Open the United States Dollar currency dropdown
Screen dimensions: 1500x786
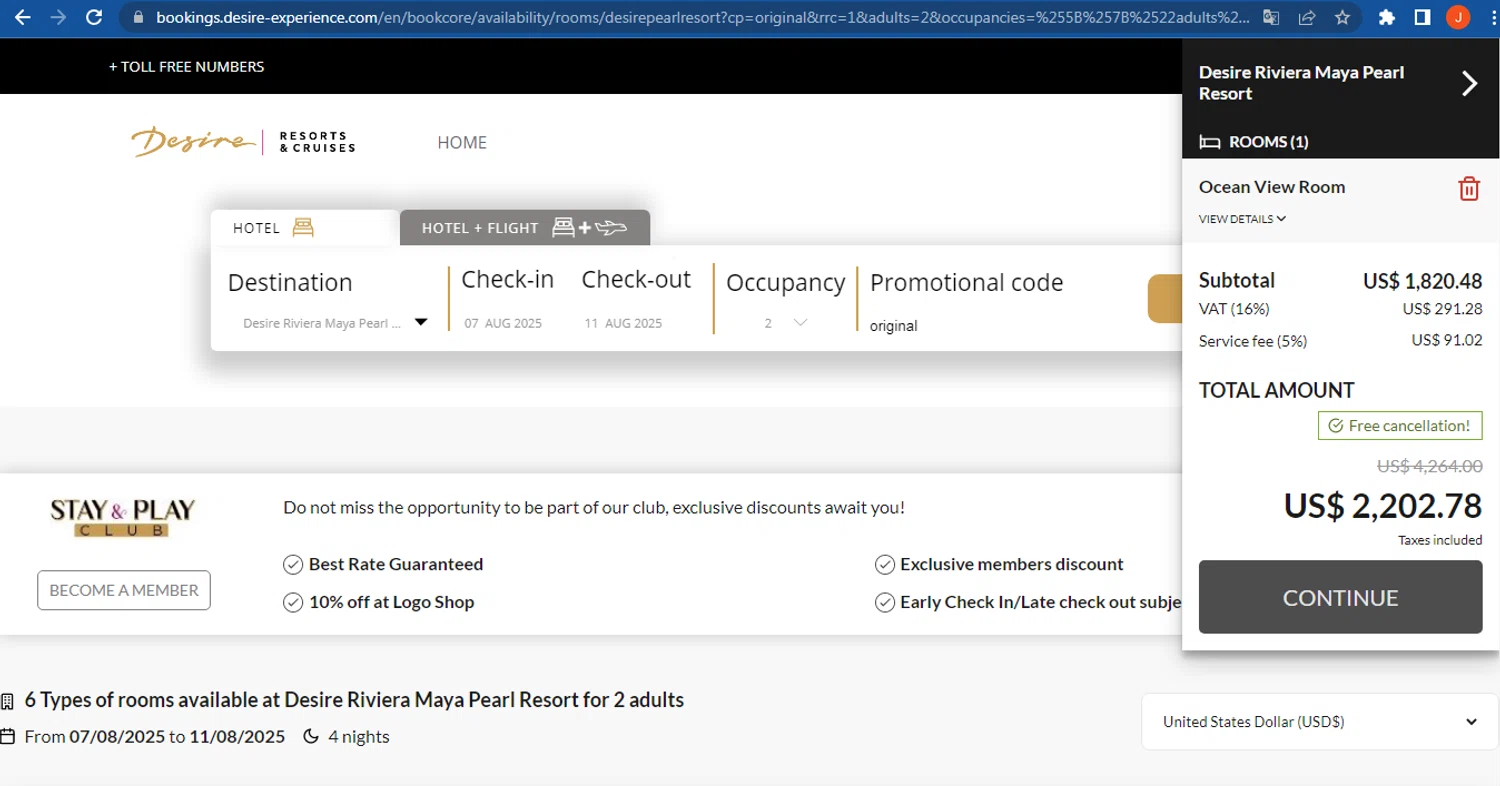pyautogui.click(x=1320, y=722)
